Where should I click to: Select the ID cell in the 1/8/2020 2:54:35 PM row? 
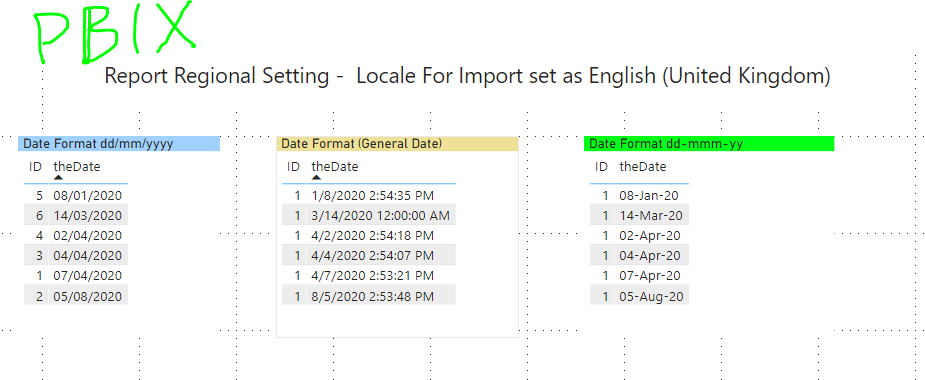pos(294,195)
